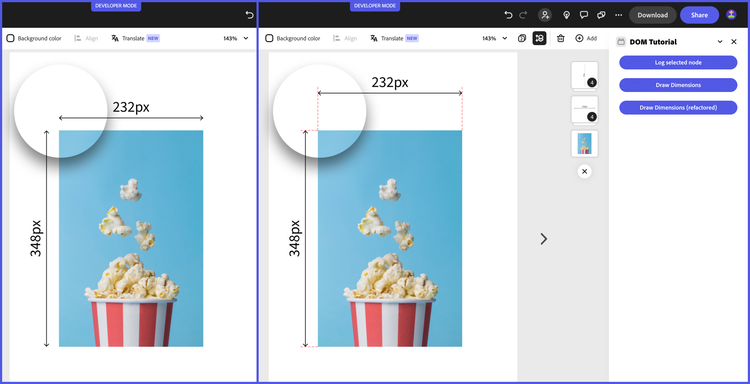Click the DEVELOPER MODE badge in right panel
This screenshot has width=750, height=384.
point(375,6)
